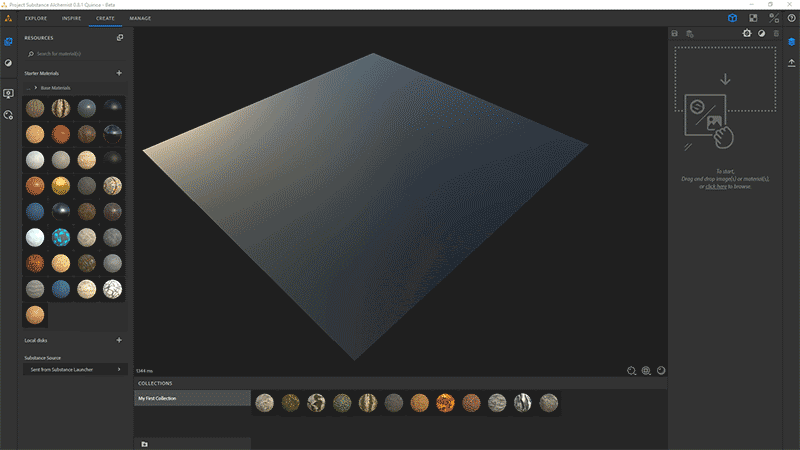Click the save material icon in right panel

(674, 34)
